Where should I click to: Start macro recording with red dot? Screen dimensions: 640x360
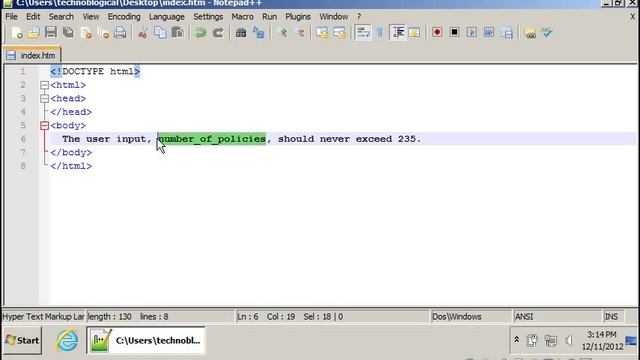point(437,33)
